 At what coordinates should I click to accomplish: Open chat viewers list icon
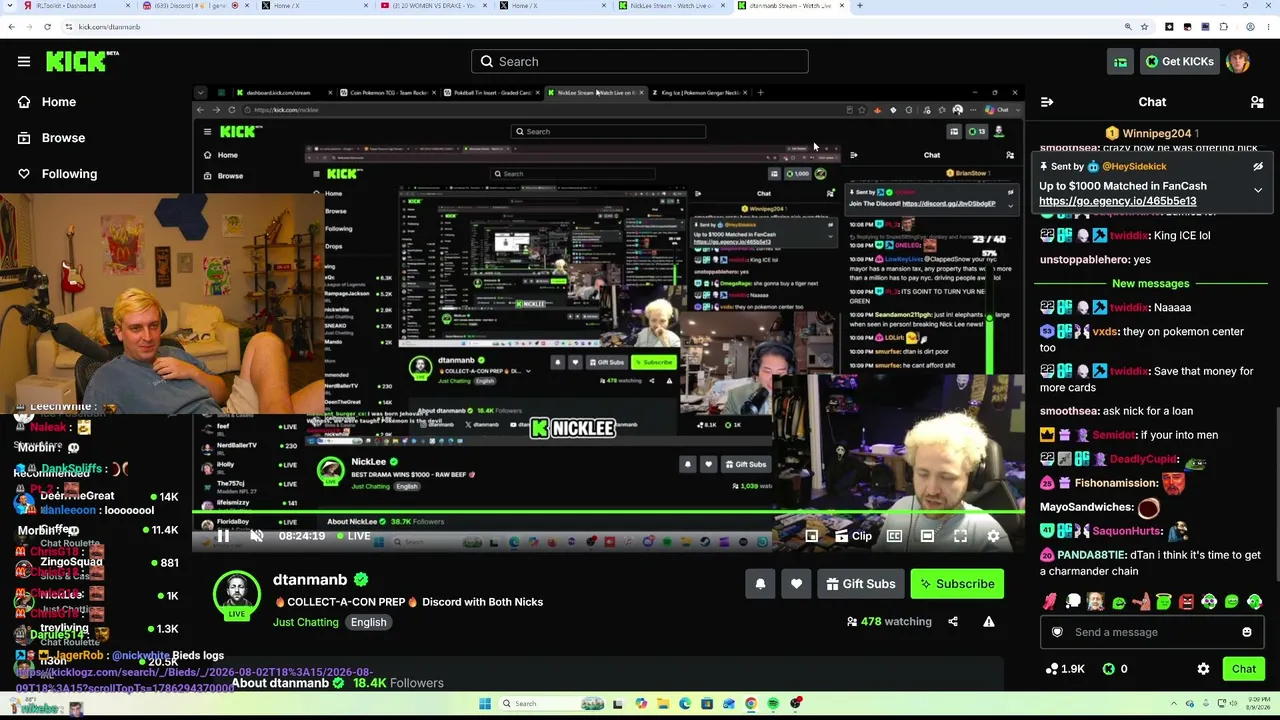tap(1257, 102)
